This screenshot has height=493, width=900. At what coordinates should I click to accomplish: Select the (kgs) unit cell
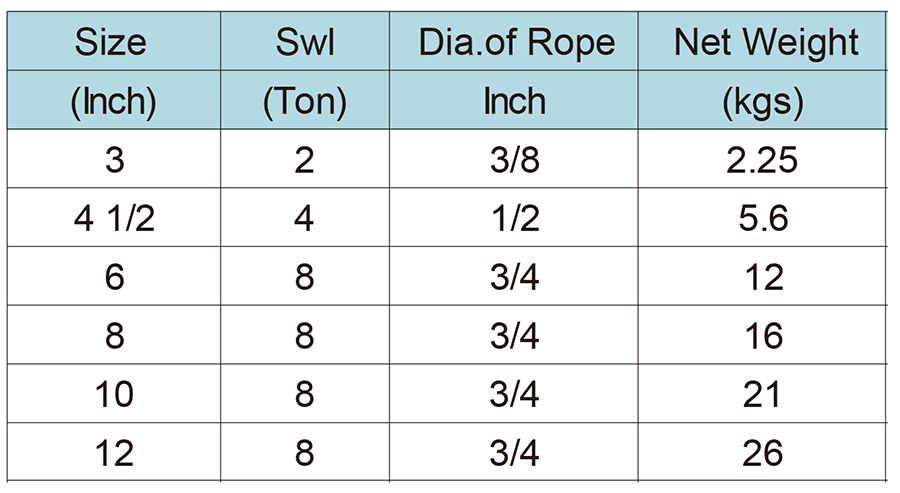(x=762, y=100)
